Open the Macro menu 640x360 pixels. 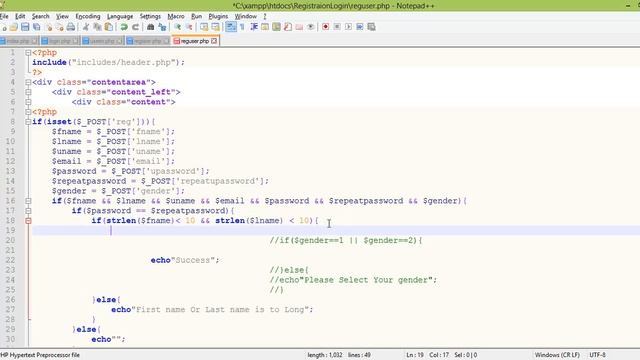coord(176,16)
